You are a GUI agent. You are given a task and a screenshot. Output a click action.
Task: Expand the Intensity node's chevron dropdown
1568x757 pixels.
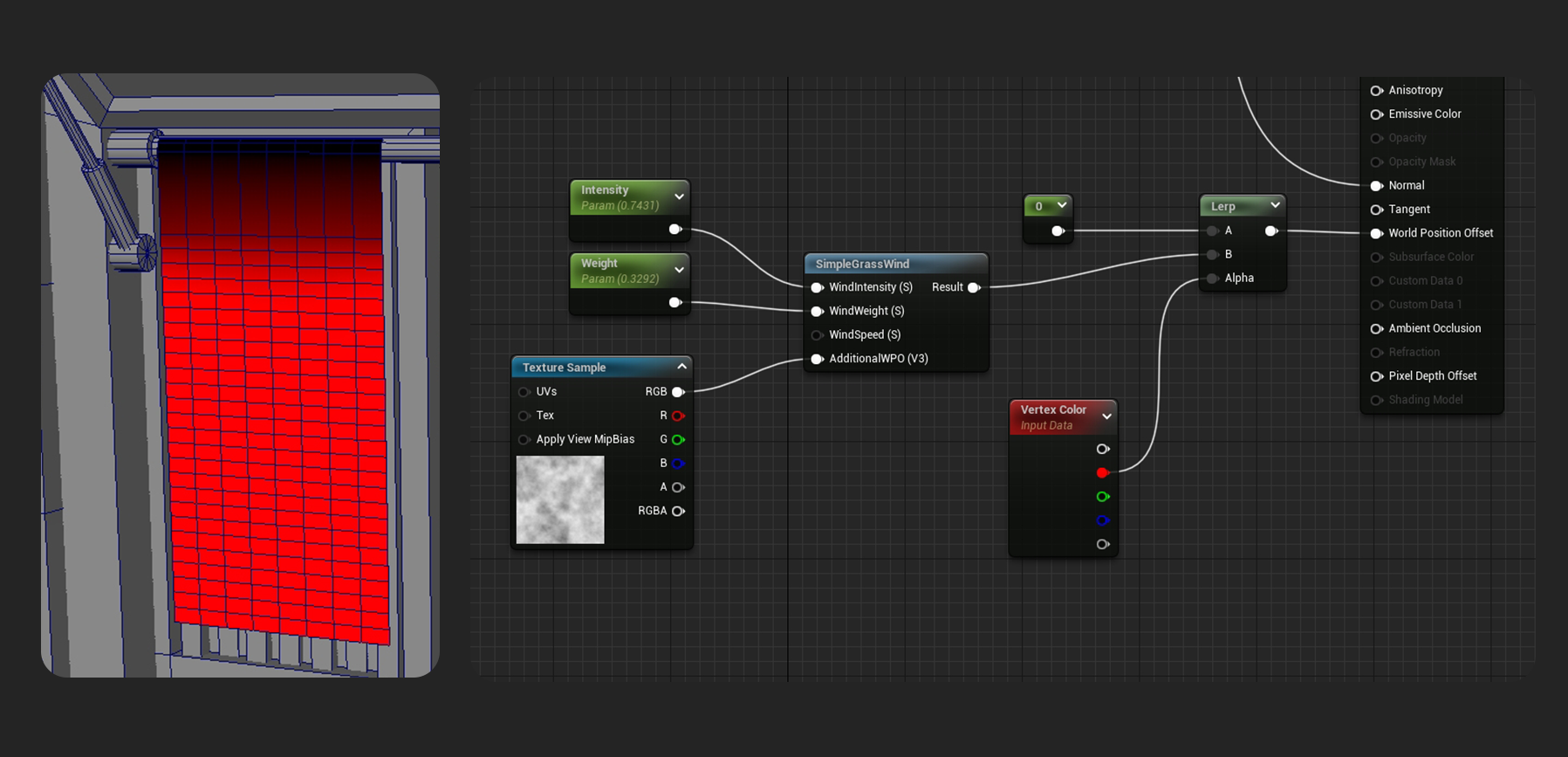[679, 197]
